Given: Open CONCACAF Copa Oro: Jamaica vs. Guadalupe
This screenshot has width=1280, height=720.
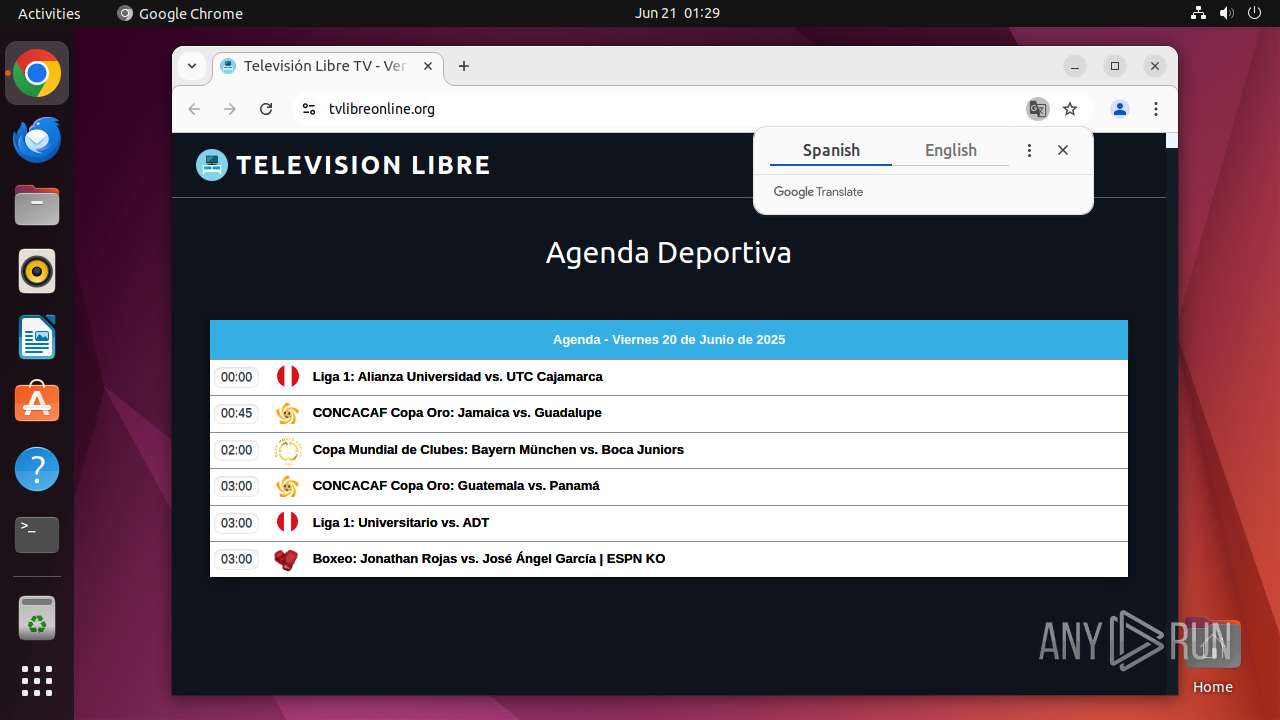Looking at the screenshot, I should pyautogui.click(x=457, y=413).
